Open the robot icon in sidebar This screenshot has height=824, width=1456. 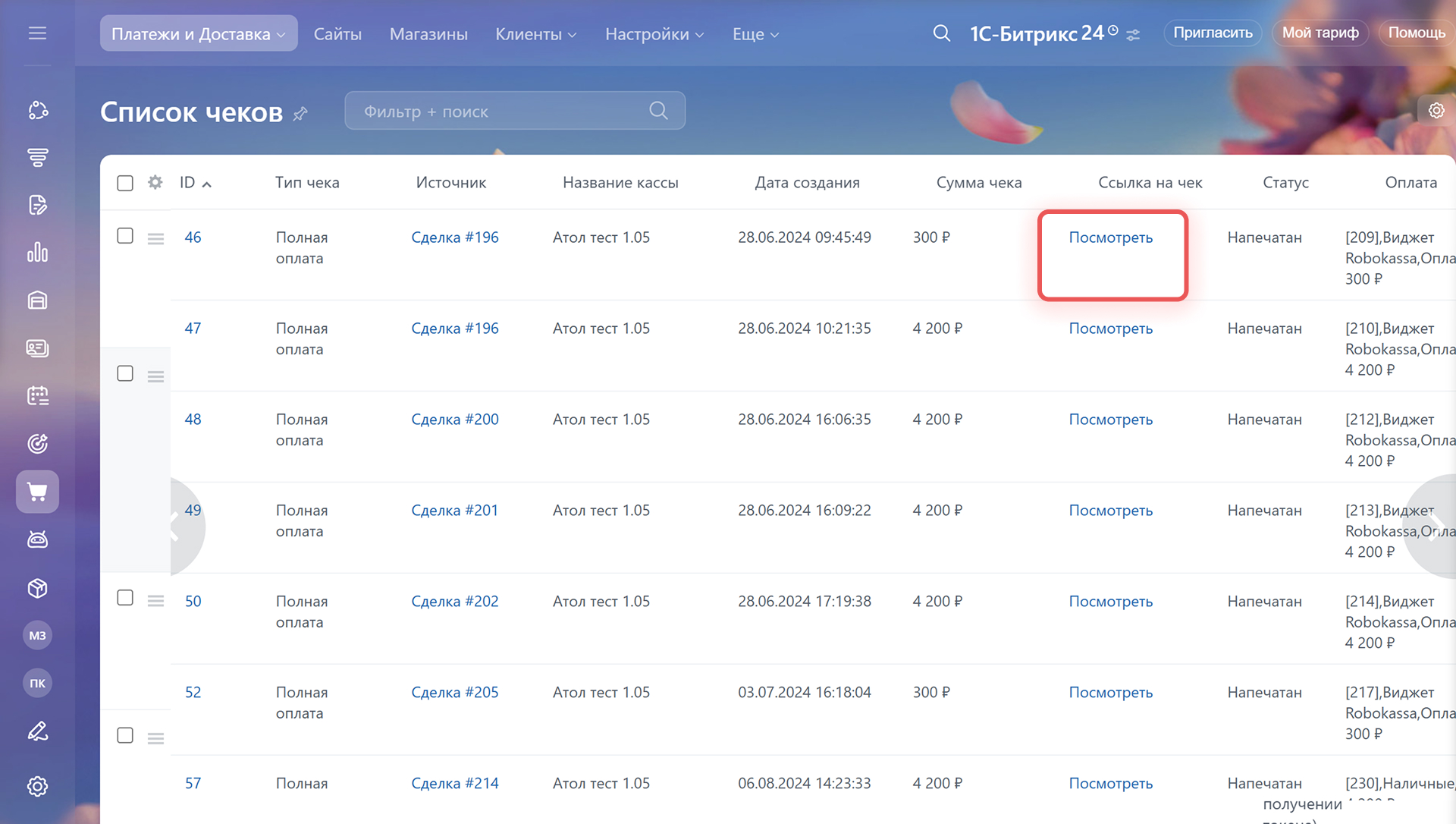pos(37,539)
